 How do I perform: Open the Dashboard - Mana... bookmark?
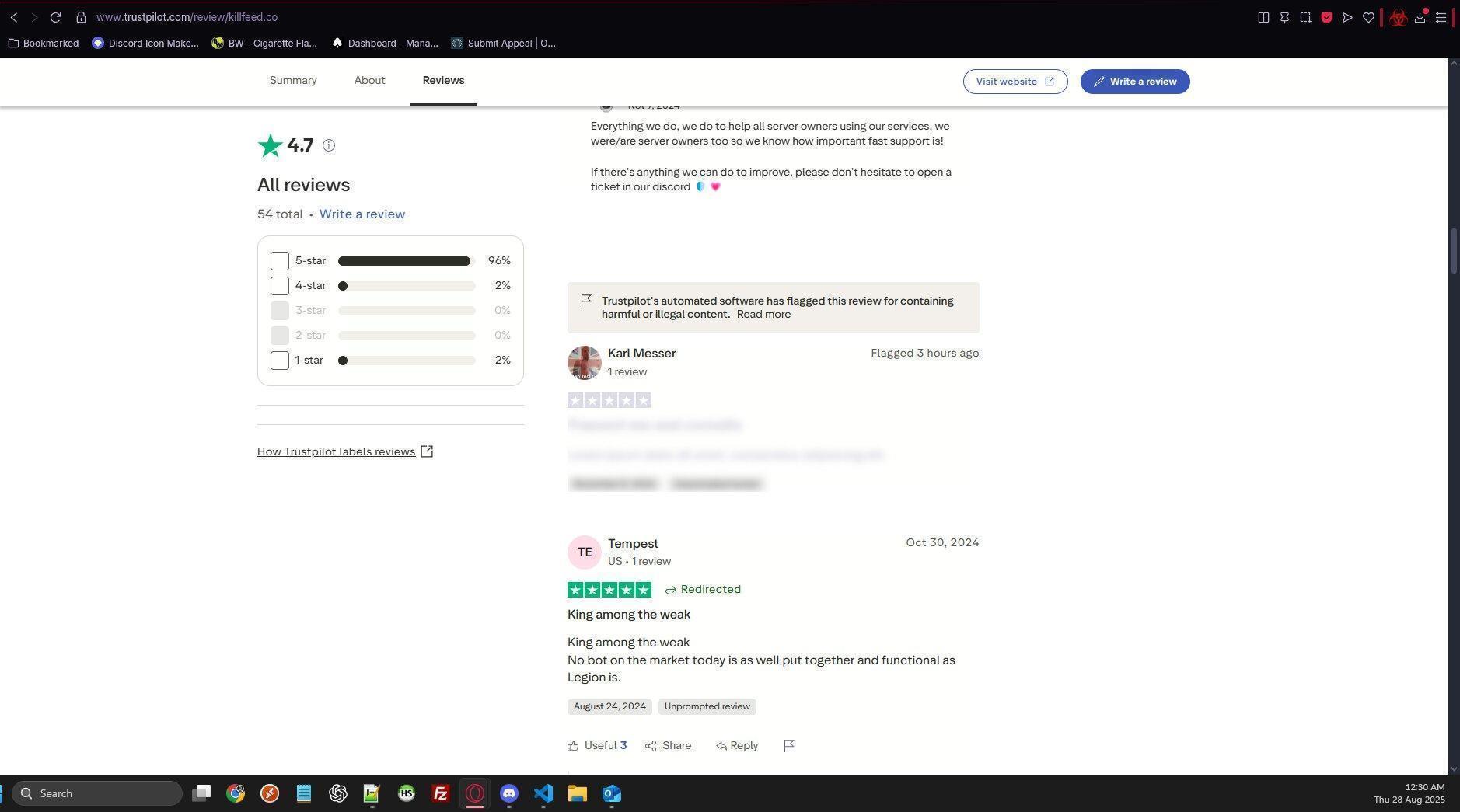[385, 44]
